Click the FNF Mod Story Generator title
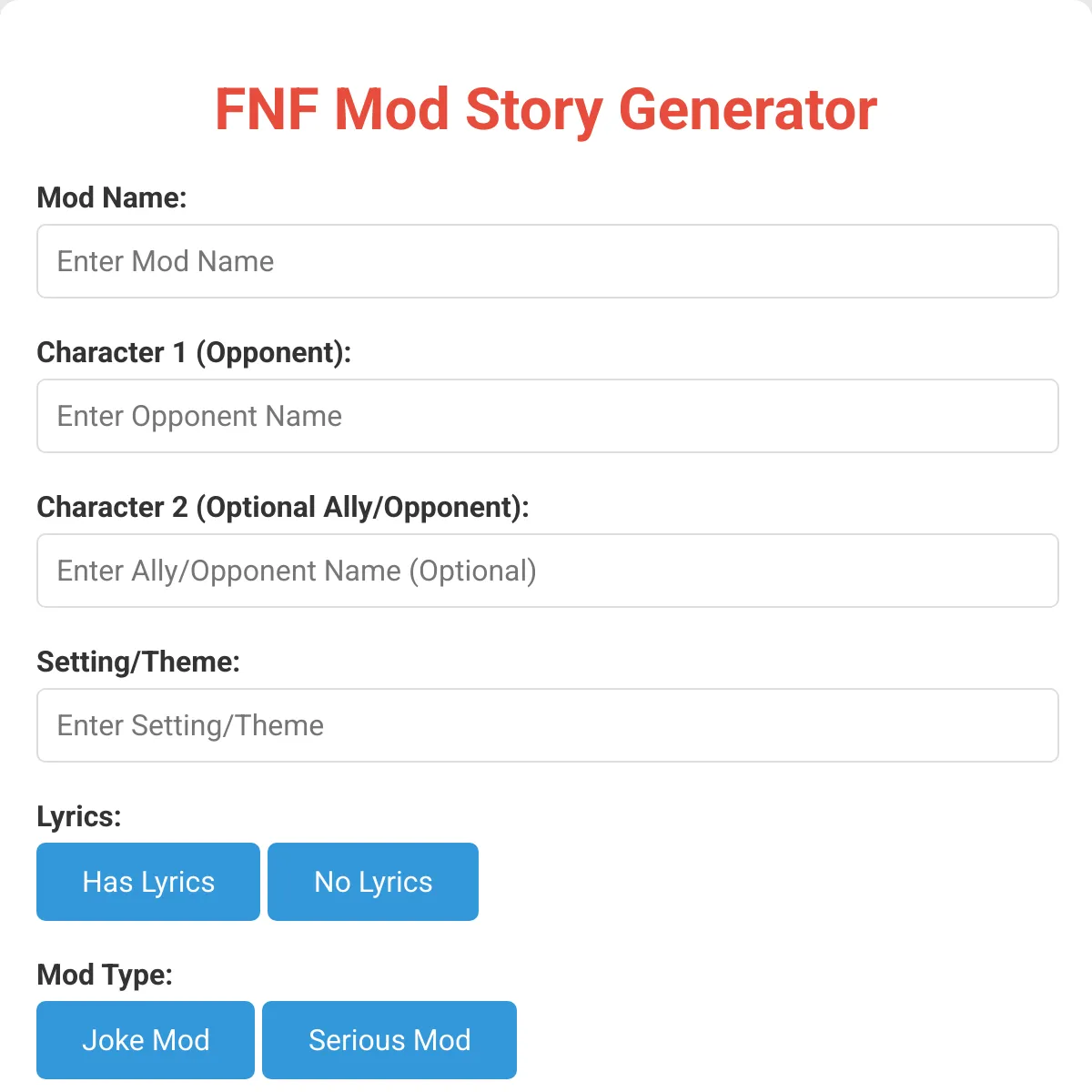The width and height of the screenshot is (1092, 1092). click(546, 108)
